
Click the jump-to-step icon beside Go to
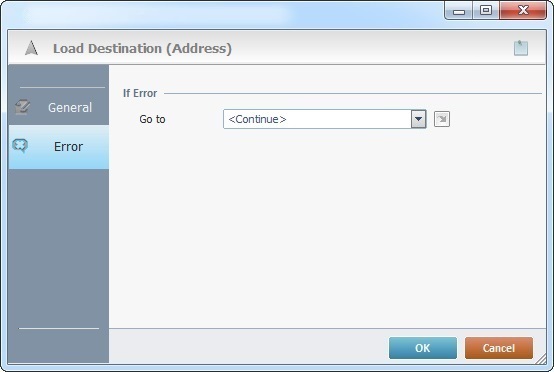tap(442, 119)
